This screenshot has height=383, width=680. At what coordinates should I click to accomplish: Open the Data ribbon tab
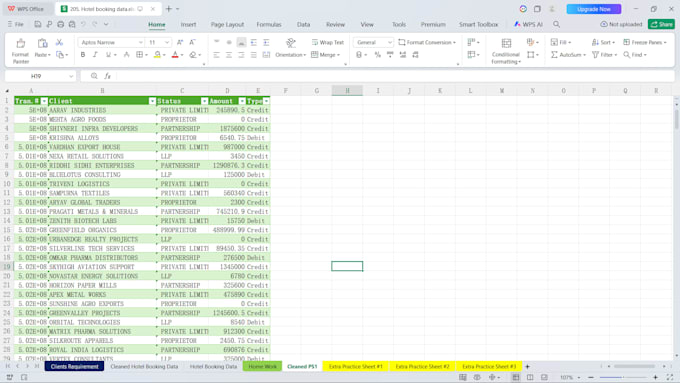coord(303,24)
